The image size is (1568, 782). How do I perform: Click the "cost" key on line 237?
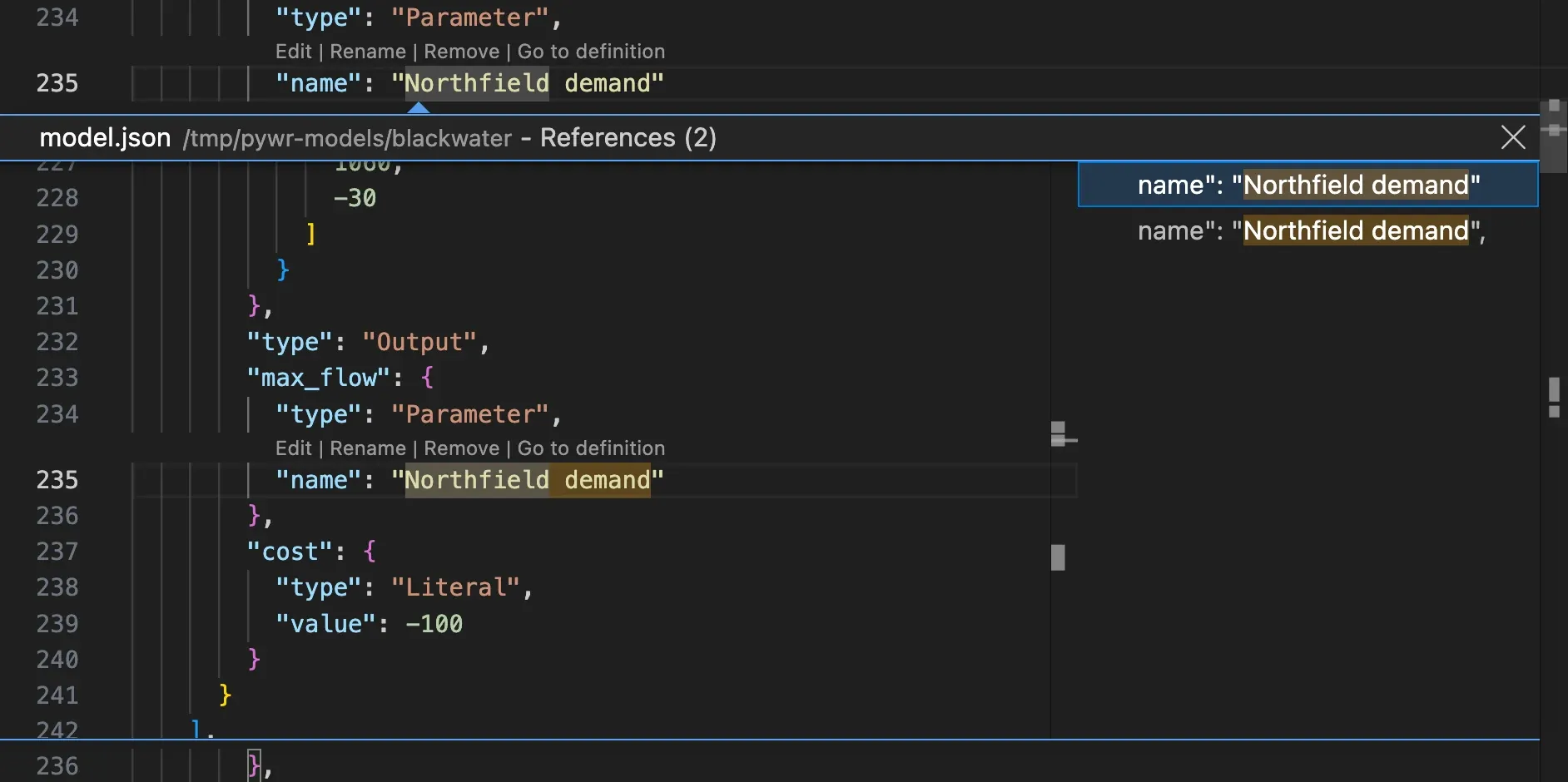(x=290, y=552)
